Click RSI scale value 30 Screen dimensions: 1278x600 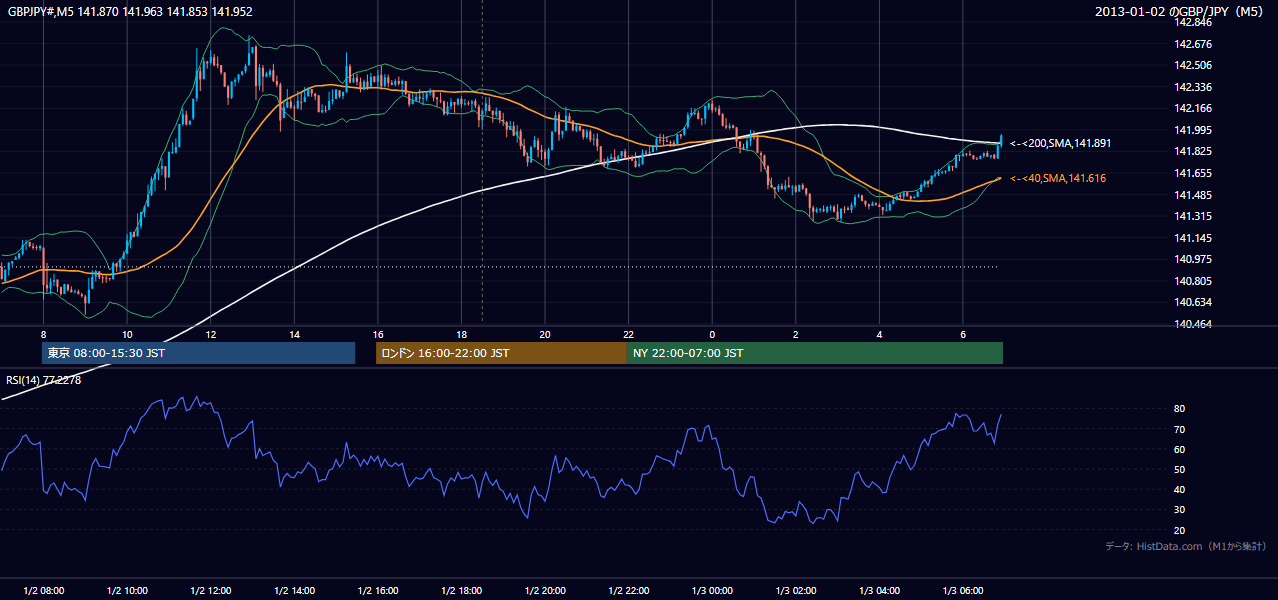tap(1179, 510)
